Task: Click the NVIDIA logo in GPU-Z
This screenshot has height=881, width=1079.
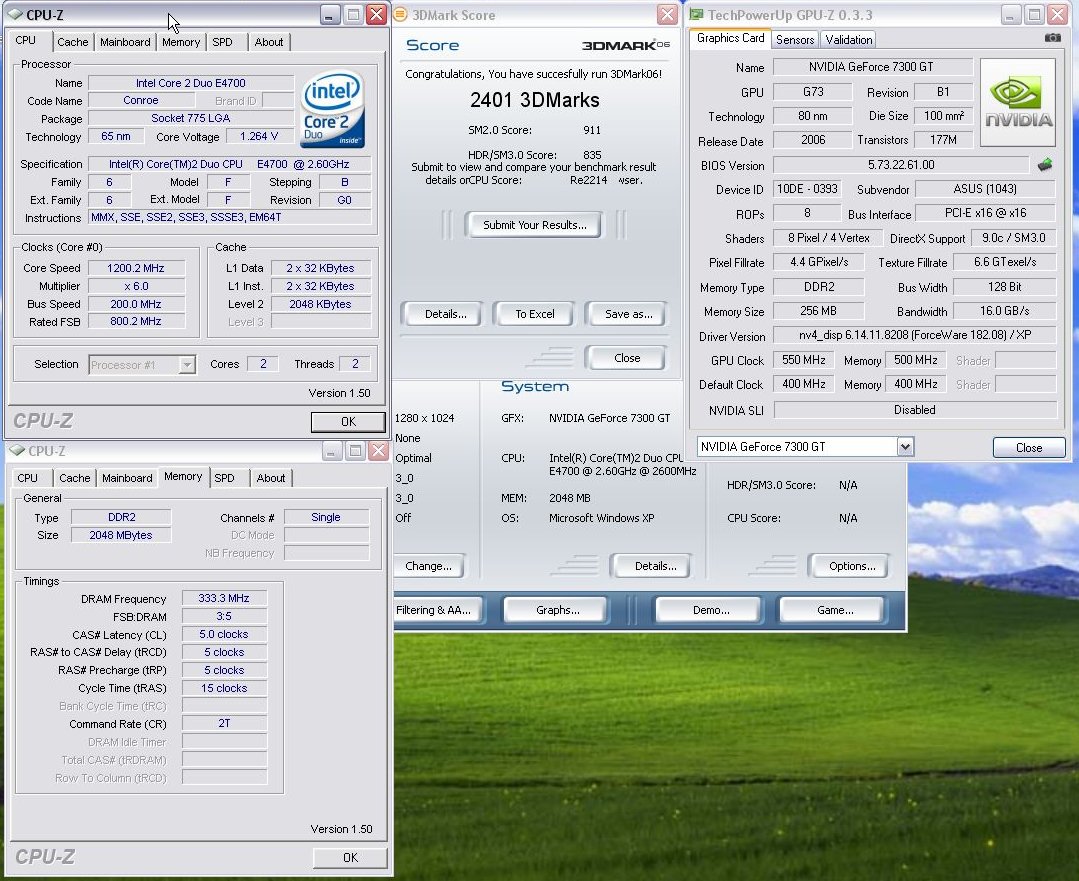Action: click(x=1018, y=103)
